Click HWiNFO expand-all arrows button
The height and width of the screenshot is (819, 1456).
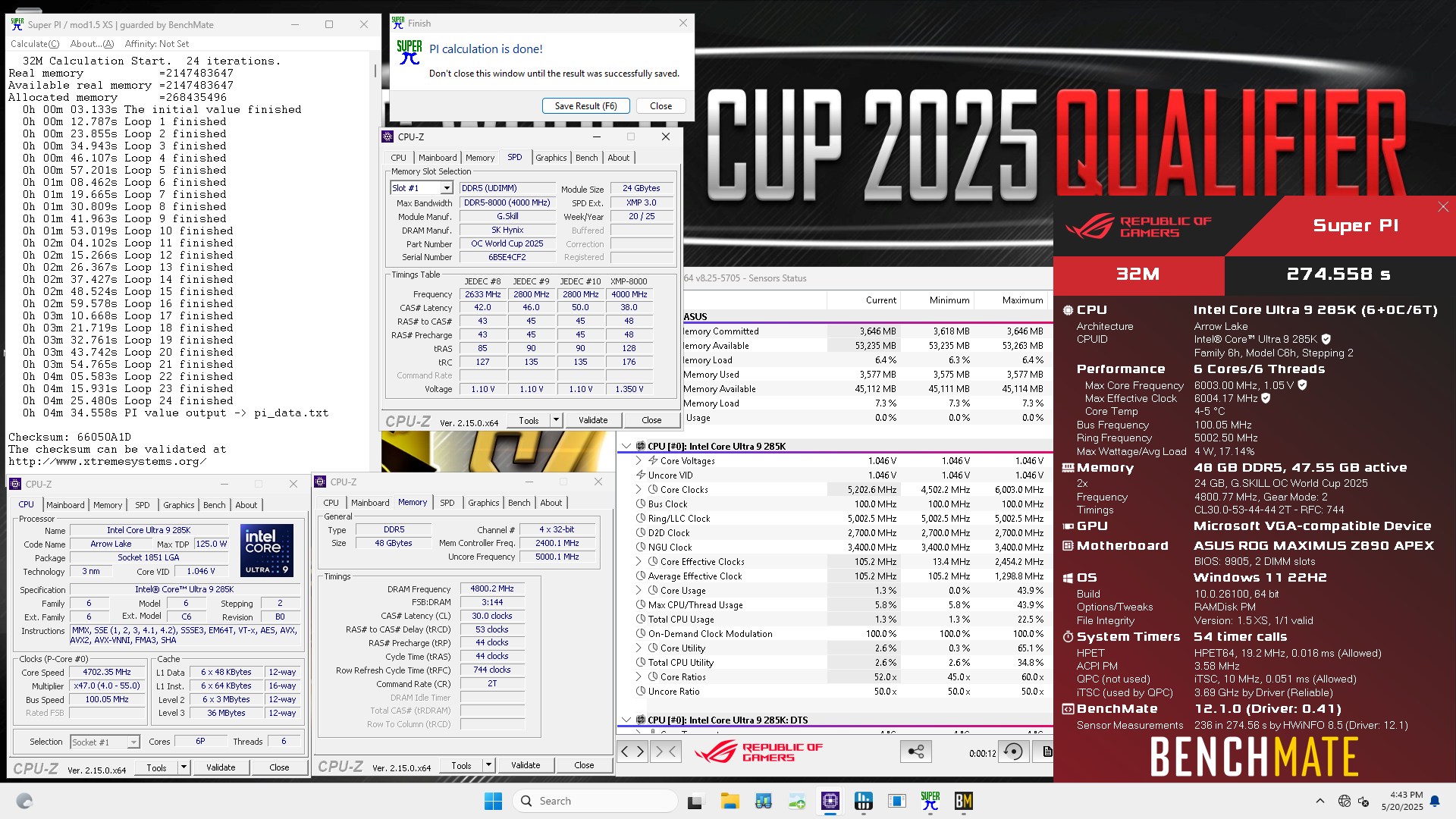click(x=632, y=752)
